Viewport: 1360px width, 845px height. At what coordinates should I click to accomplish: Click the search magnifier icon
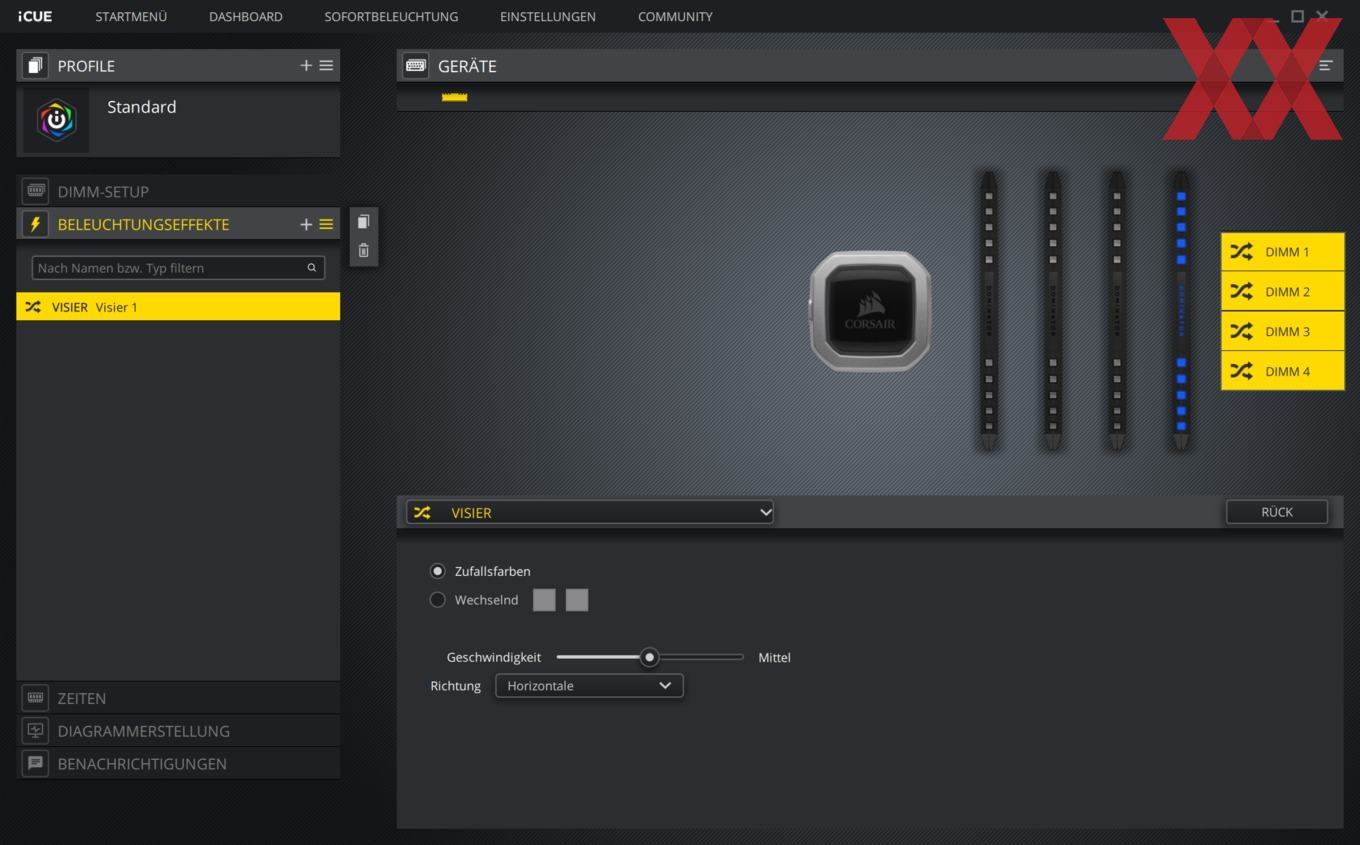coord(312,268)
